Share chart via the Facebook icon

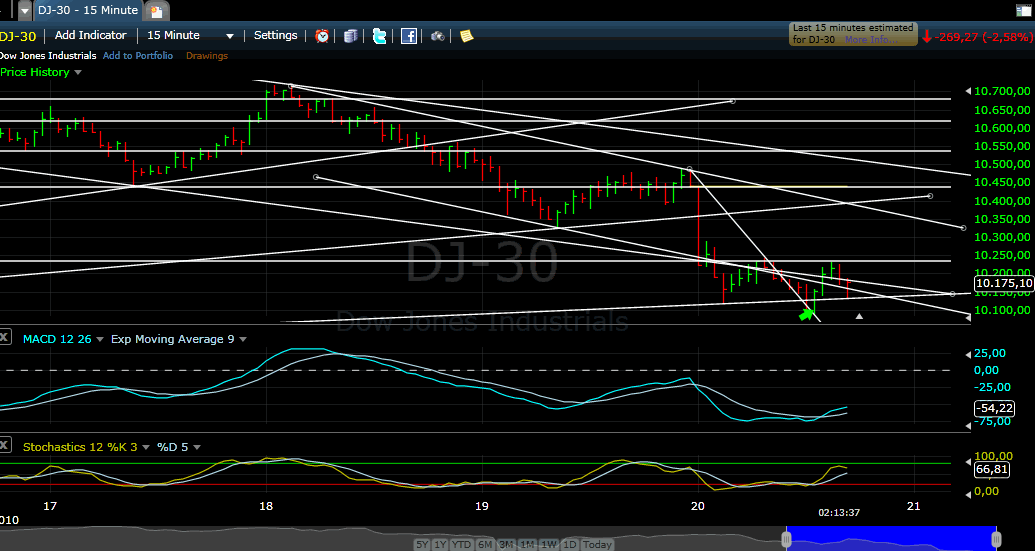pyautogui.click(x=409, y=36)
